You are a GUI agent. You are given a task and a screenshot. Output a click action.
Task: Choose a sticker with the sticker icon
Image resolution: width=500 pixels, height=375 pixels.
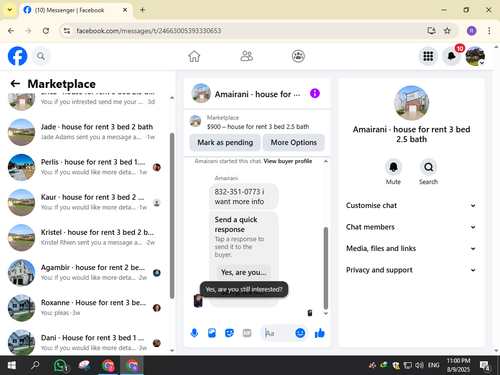click(229, 333)
